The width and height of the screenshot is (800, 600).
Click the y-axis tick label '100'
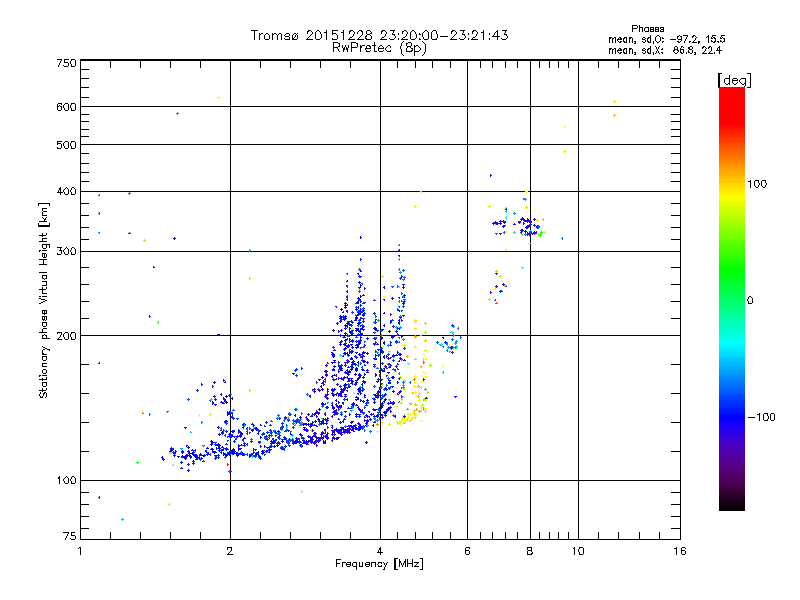pyautogui.click(x=66, y=481)
